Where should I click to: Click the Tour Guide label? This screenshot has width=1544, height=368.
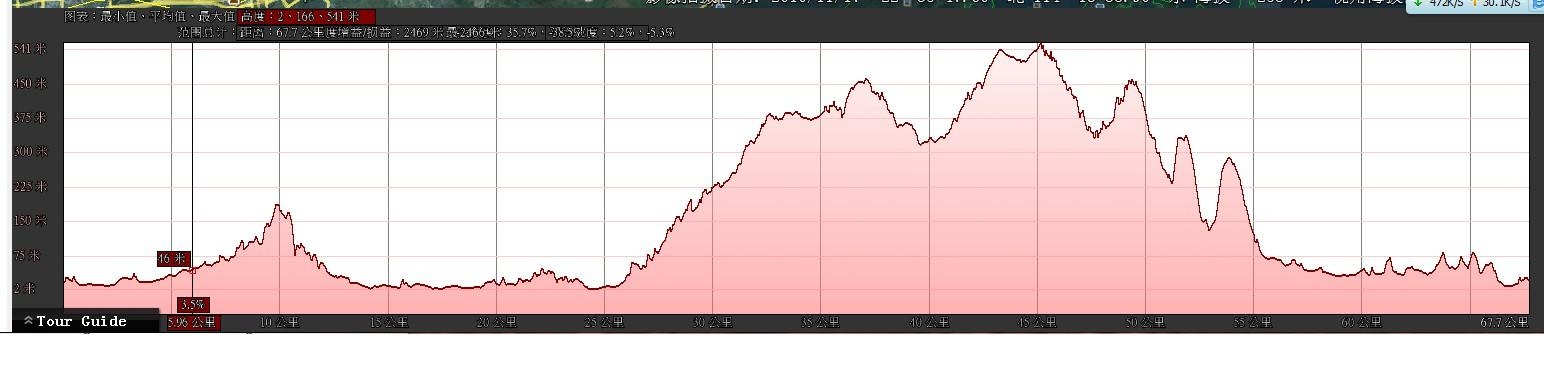click(82, 321)
